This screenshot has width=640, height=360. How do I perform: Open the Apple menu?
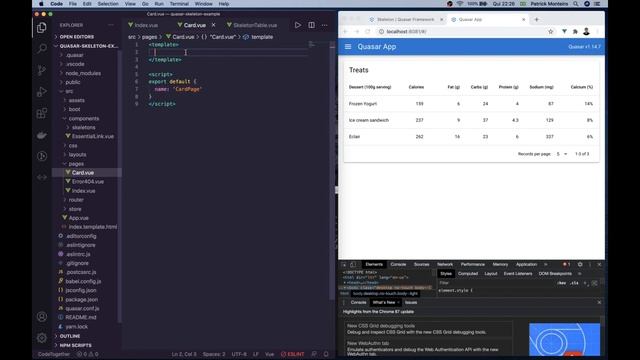(x=41, y=4)
